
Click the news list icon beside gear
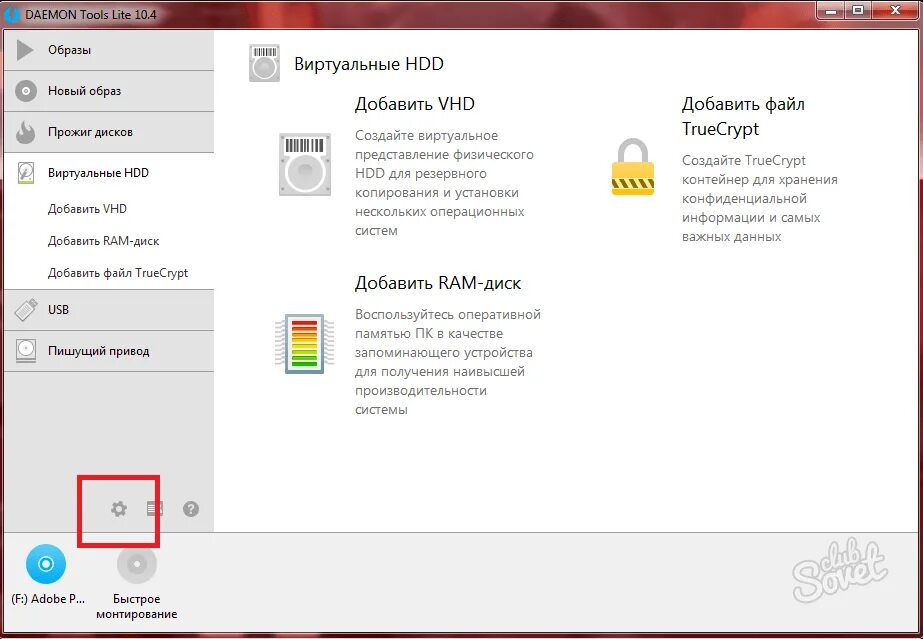[155, 509]
